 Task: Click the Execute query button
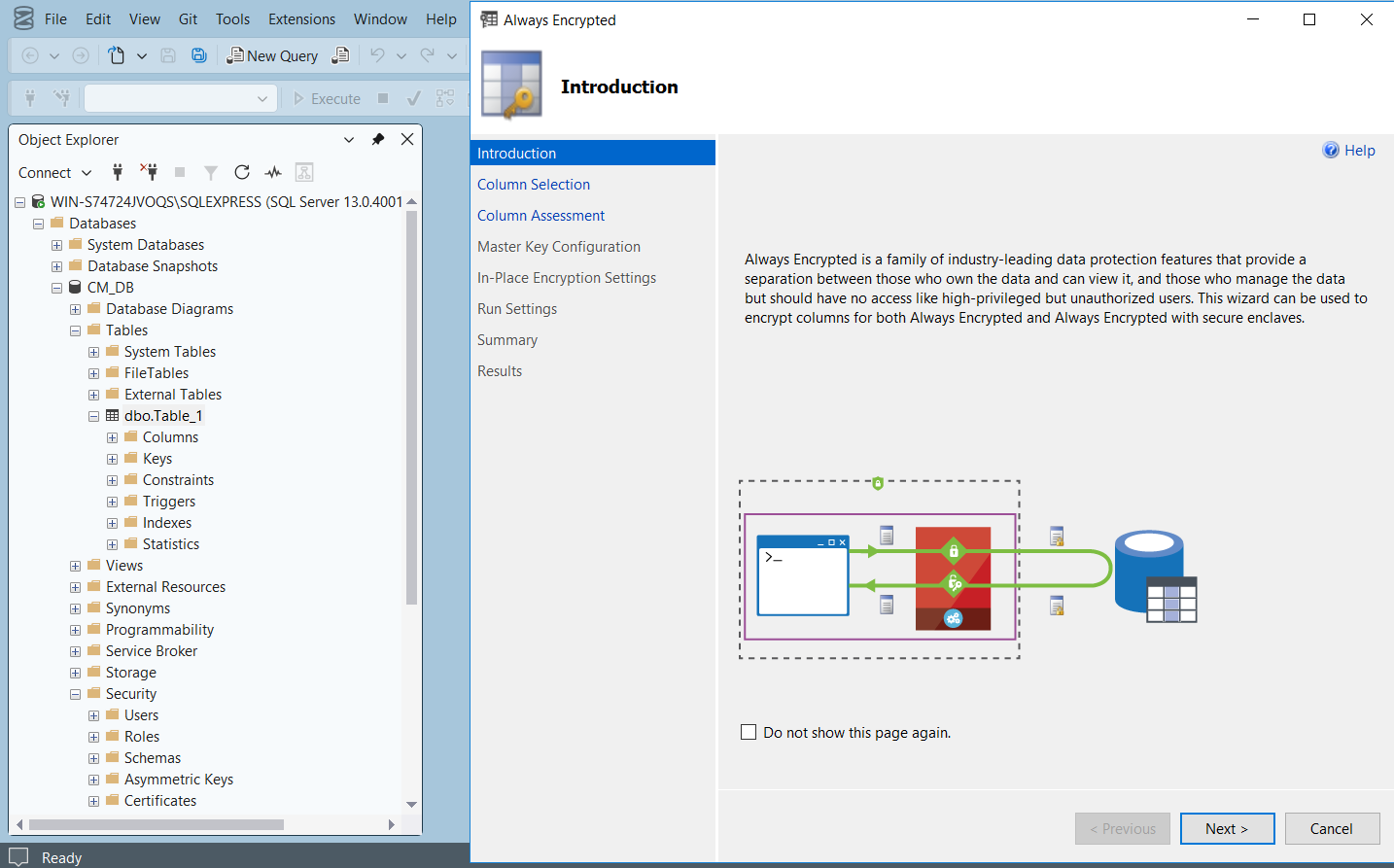(x=328, y=98)
